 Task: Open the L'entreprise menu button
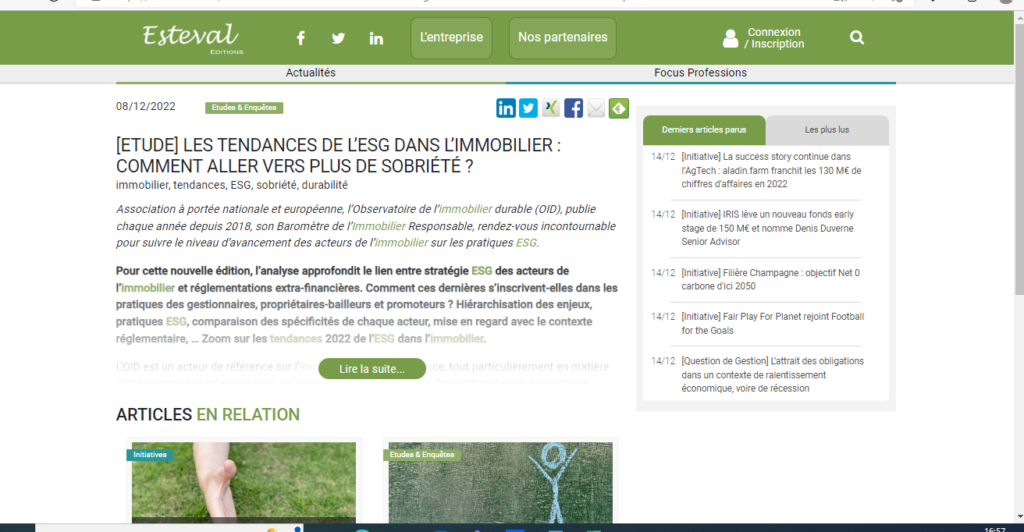(x=451, y=38)
